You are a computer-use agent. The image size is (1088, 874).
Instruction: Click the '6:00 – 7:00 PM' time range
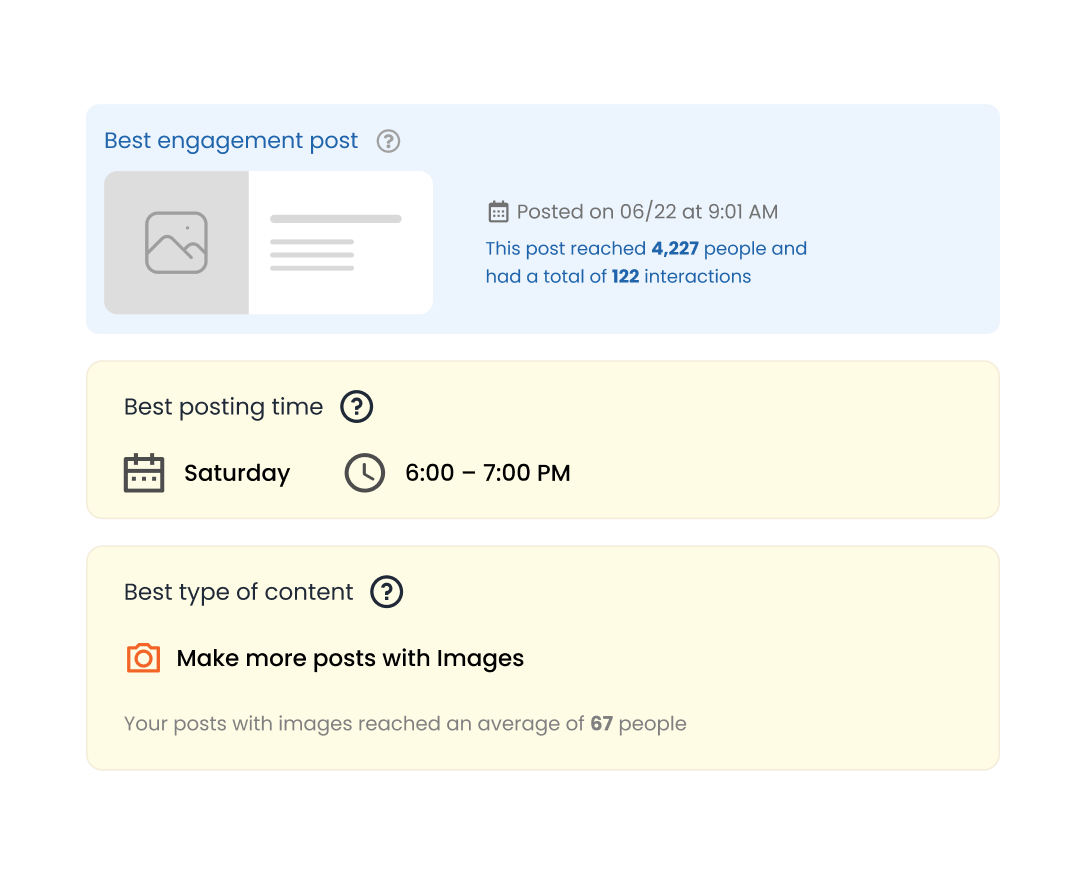click(x=488, y=473)
